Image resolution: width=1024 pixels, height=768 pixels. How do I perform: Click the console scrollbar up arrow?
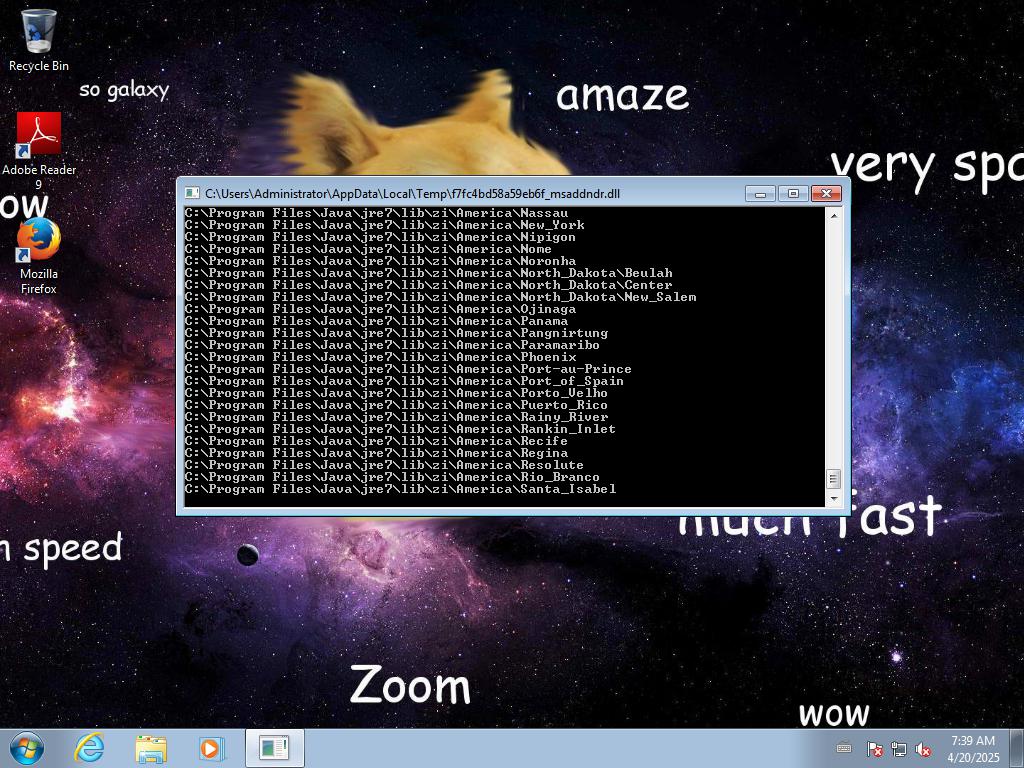coord(833,214)
